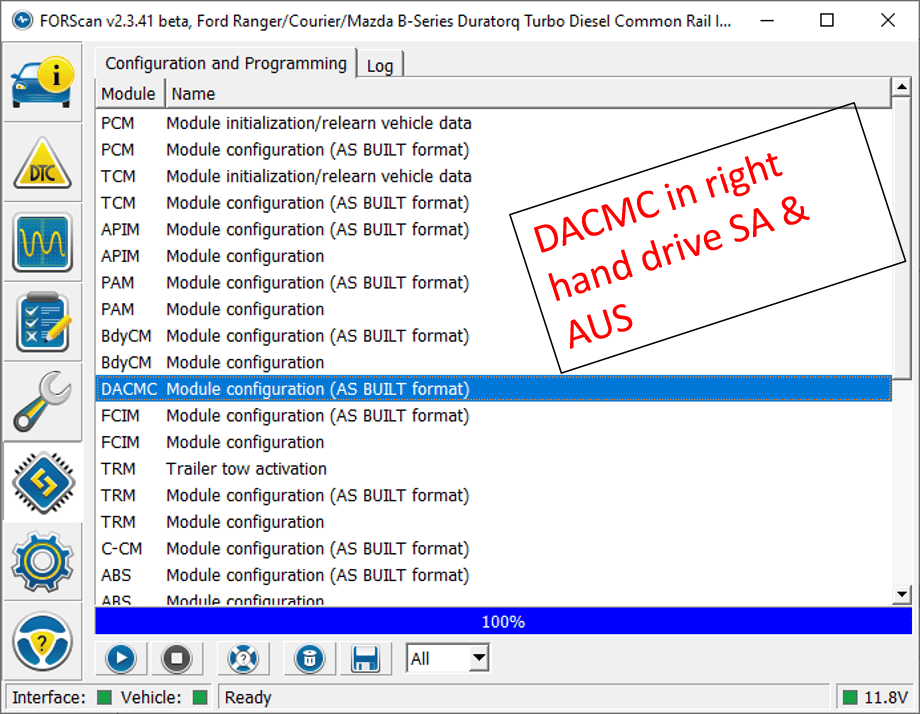Select the Configuration and Programming tab
920x714 pixels.
[226, 63]
